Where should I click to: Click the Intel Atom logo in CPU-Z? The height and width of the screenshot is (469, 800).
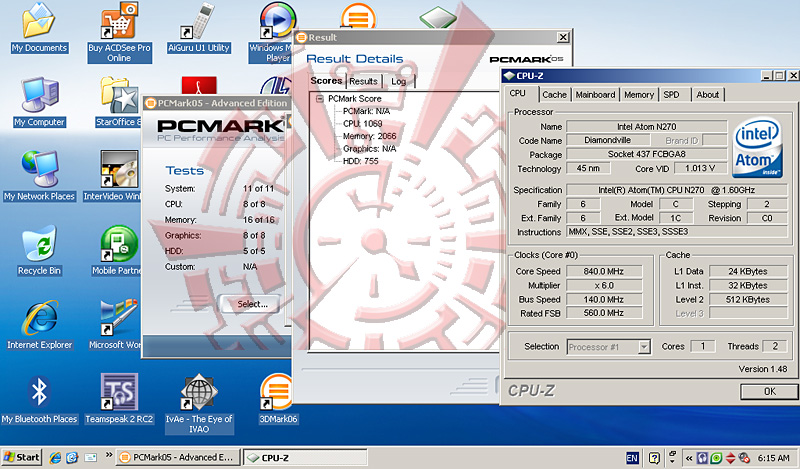click(x=758, y=148)
